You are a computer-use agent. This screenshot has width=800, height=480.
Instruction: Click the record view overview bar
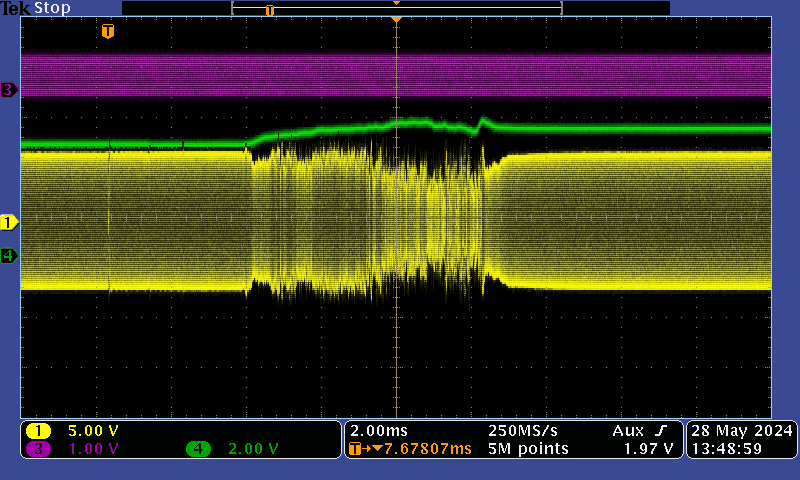(395, 8)
